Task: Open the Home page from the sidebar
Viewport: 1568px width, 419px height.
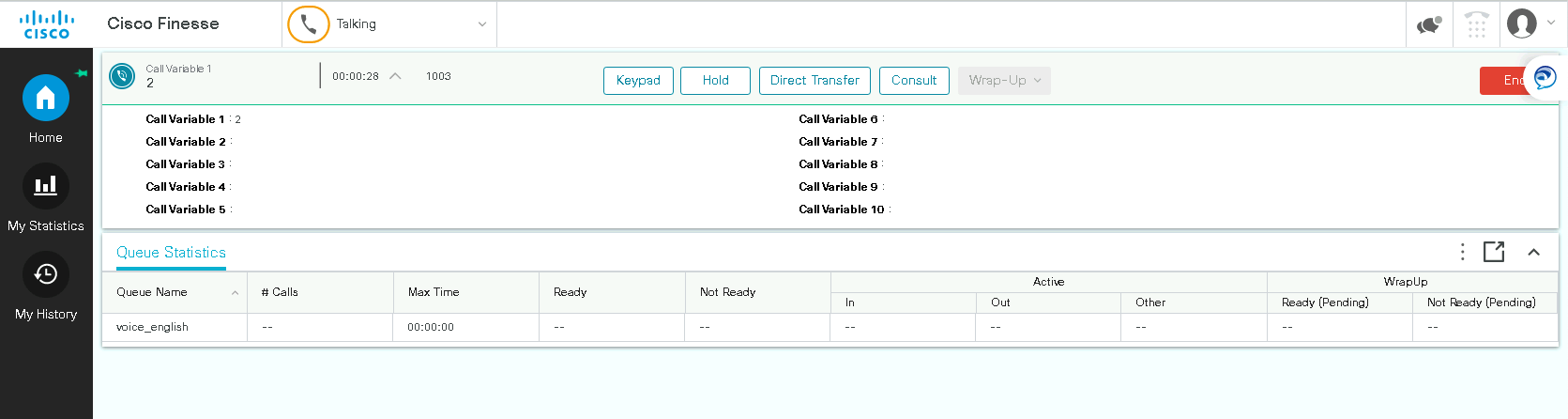Action: coord(45,99)
